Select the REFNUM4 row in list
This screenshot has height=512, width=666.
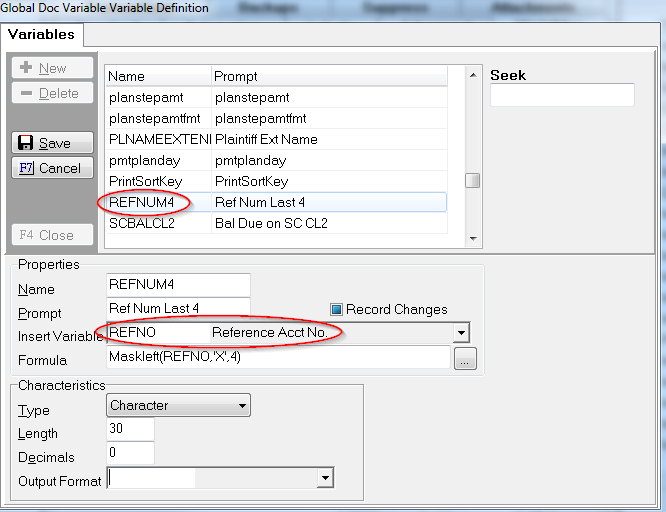tap(275, 202)
